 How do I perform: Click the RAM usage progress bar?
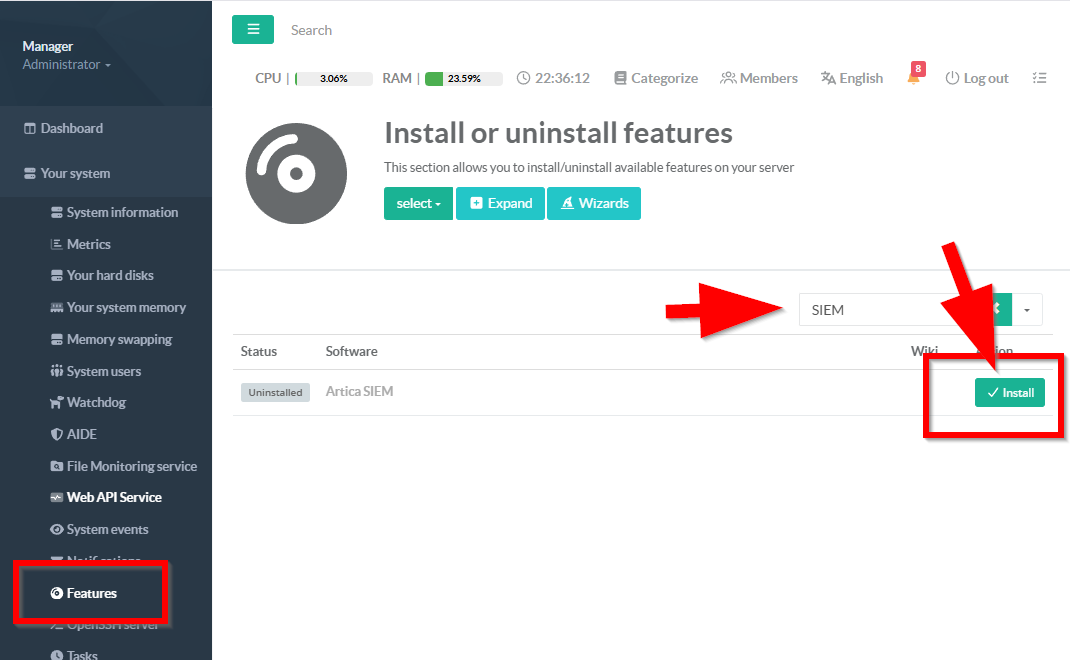464,78
